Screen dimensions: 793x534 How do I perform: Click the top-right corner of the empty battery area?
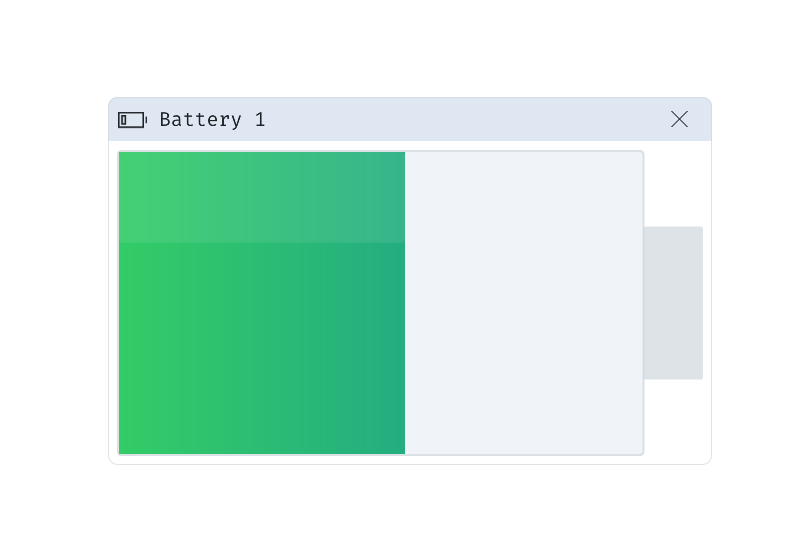640,154
